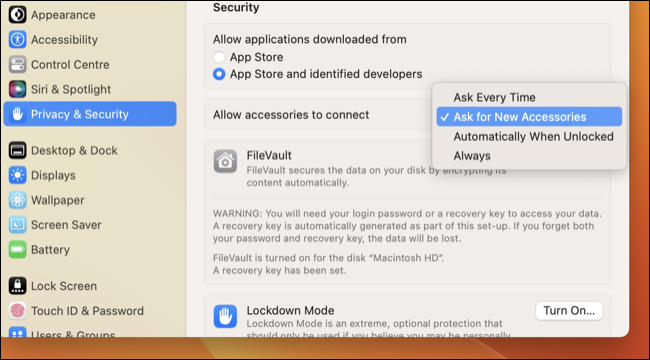Screen dimensions: 650x360
Task: Click the Lockdown Mode hand icon
Action: coord(225,316)
